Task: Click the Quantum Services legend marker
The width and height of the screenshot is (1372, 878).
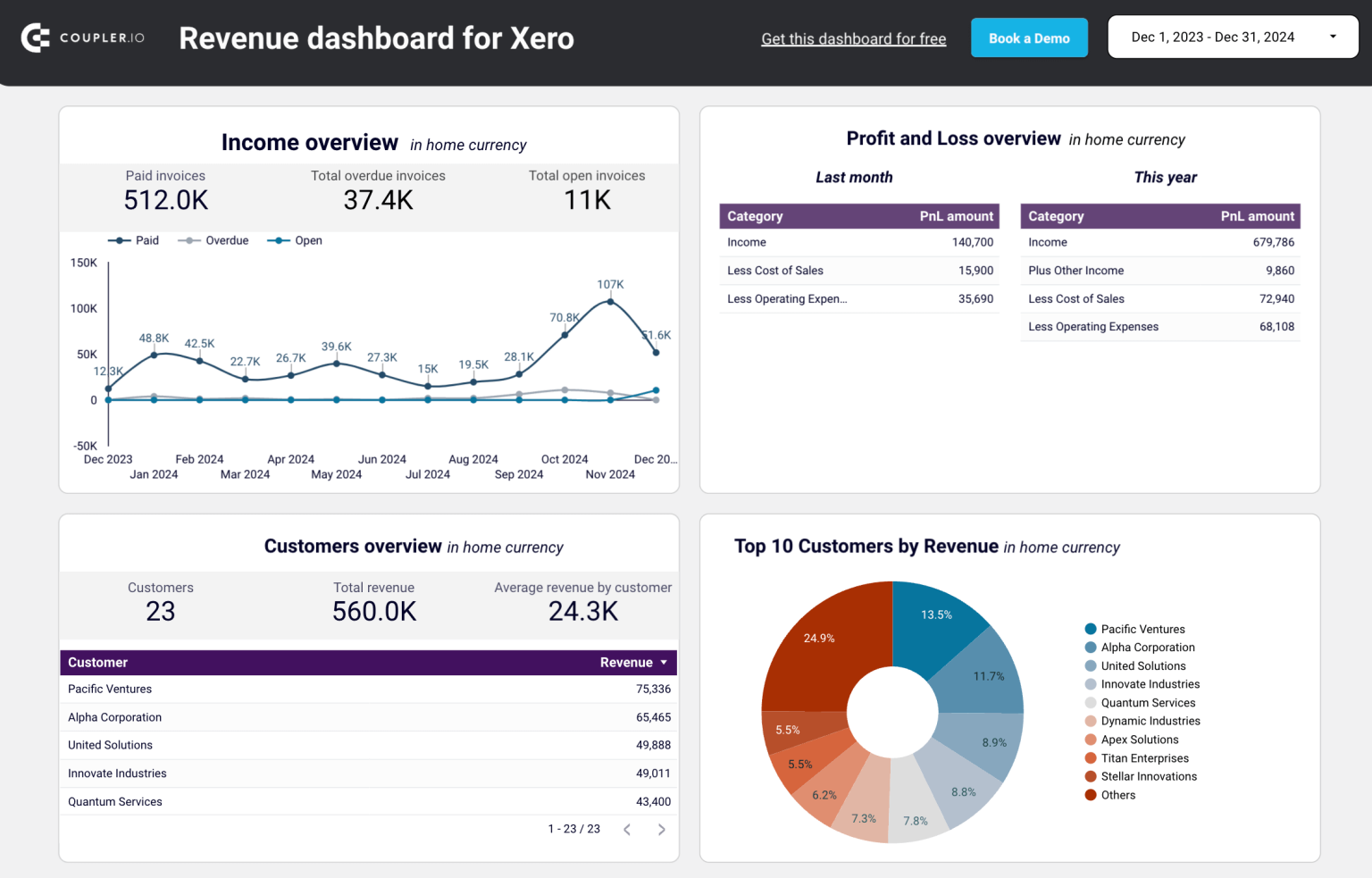Action: coord(1090,702)
